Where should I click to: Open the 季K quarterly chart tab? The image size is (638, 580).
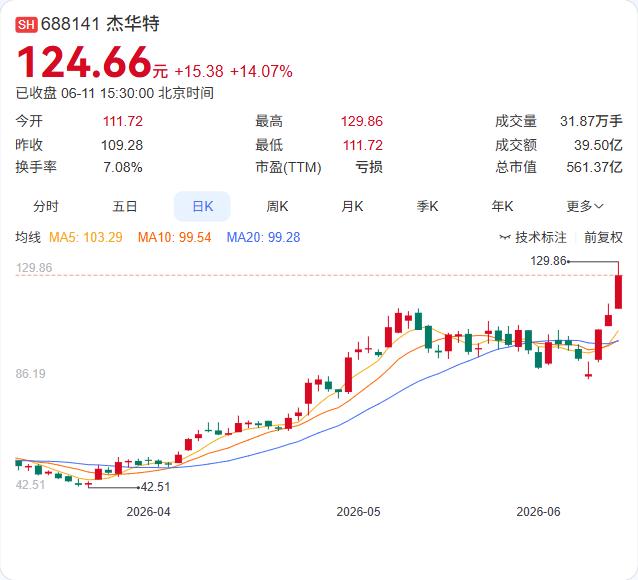coord(427,206)
